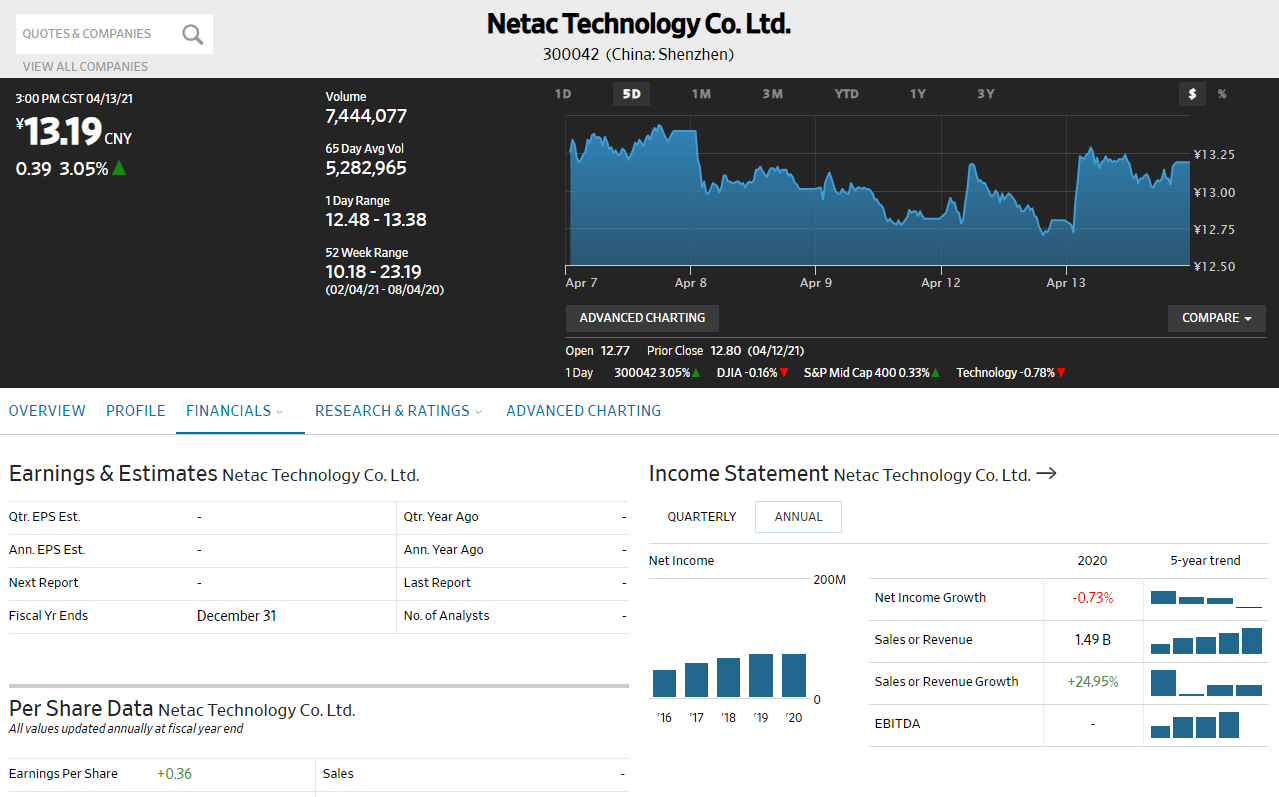The height and width of the screenshot is (797, 1279).
Task: Switch income statement to QUARTERLY
Action: [702, 517]
